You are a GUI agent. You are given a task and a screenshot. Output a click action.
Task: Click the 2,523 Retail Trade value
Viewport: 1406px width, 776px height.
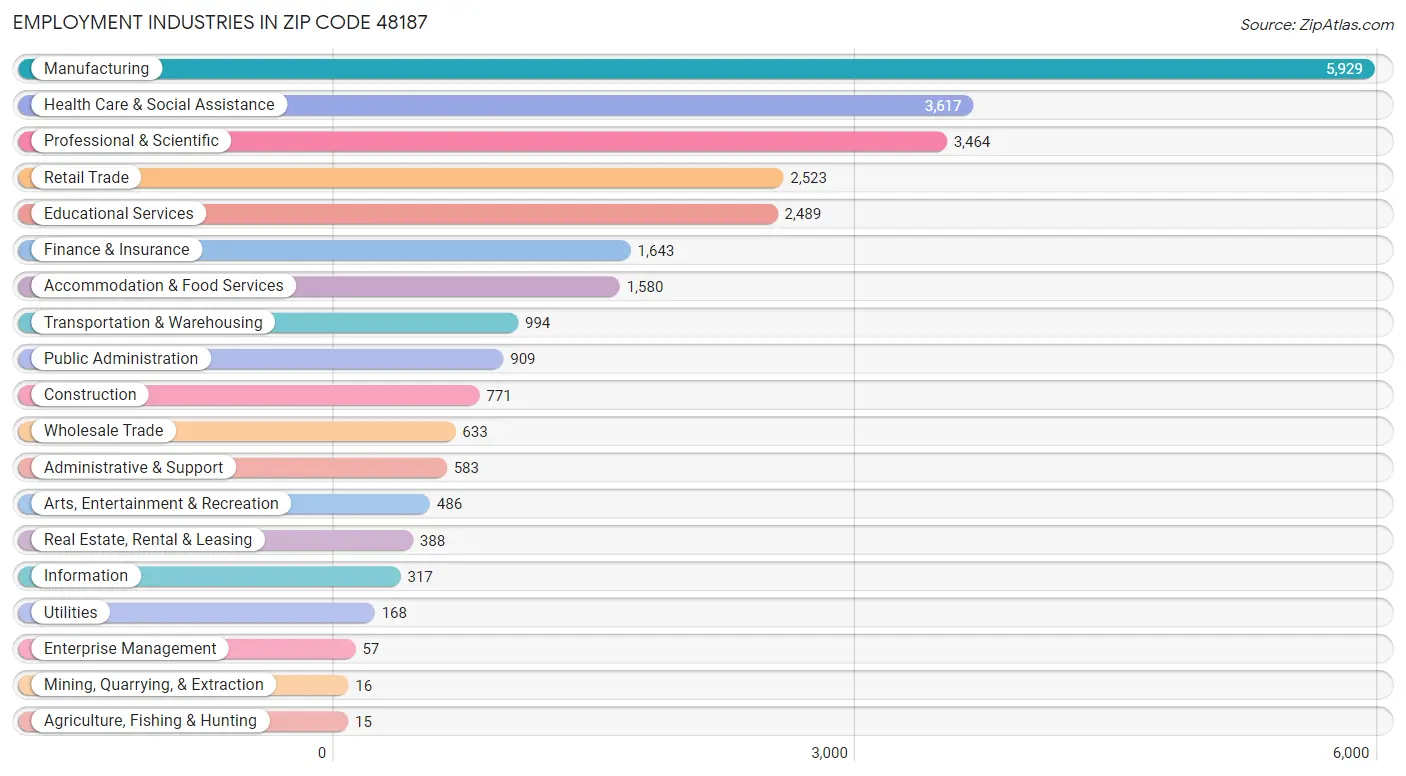808,178
